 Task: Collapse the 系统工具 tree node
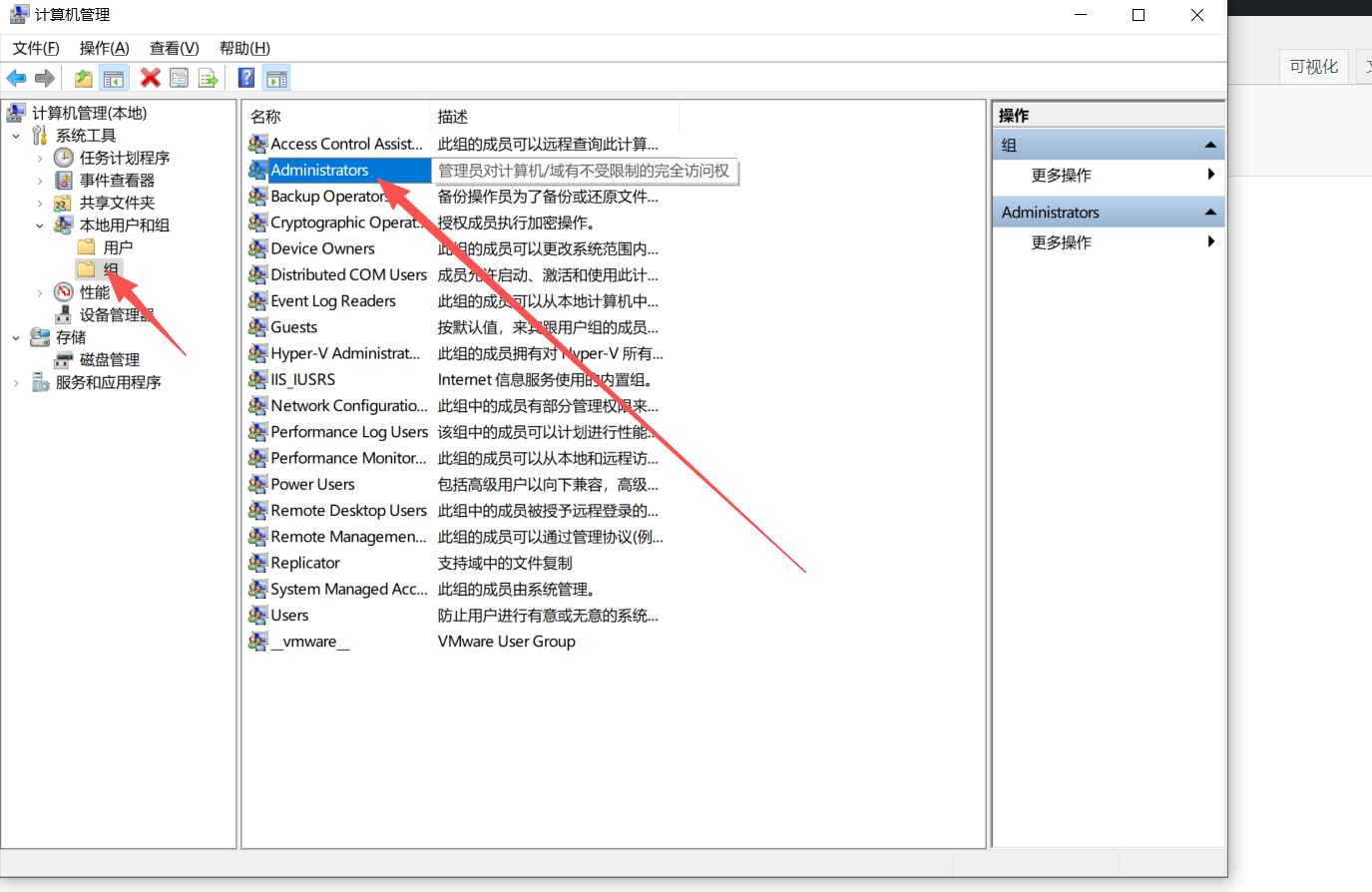click(16, 136)
